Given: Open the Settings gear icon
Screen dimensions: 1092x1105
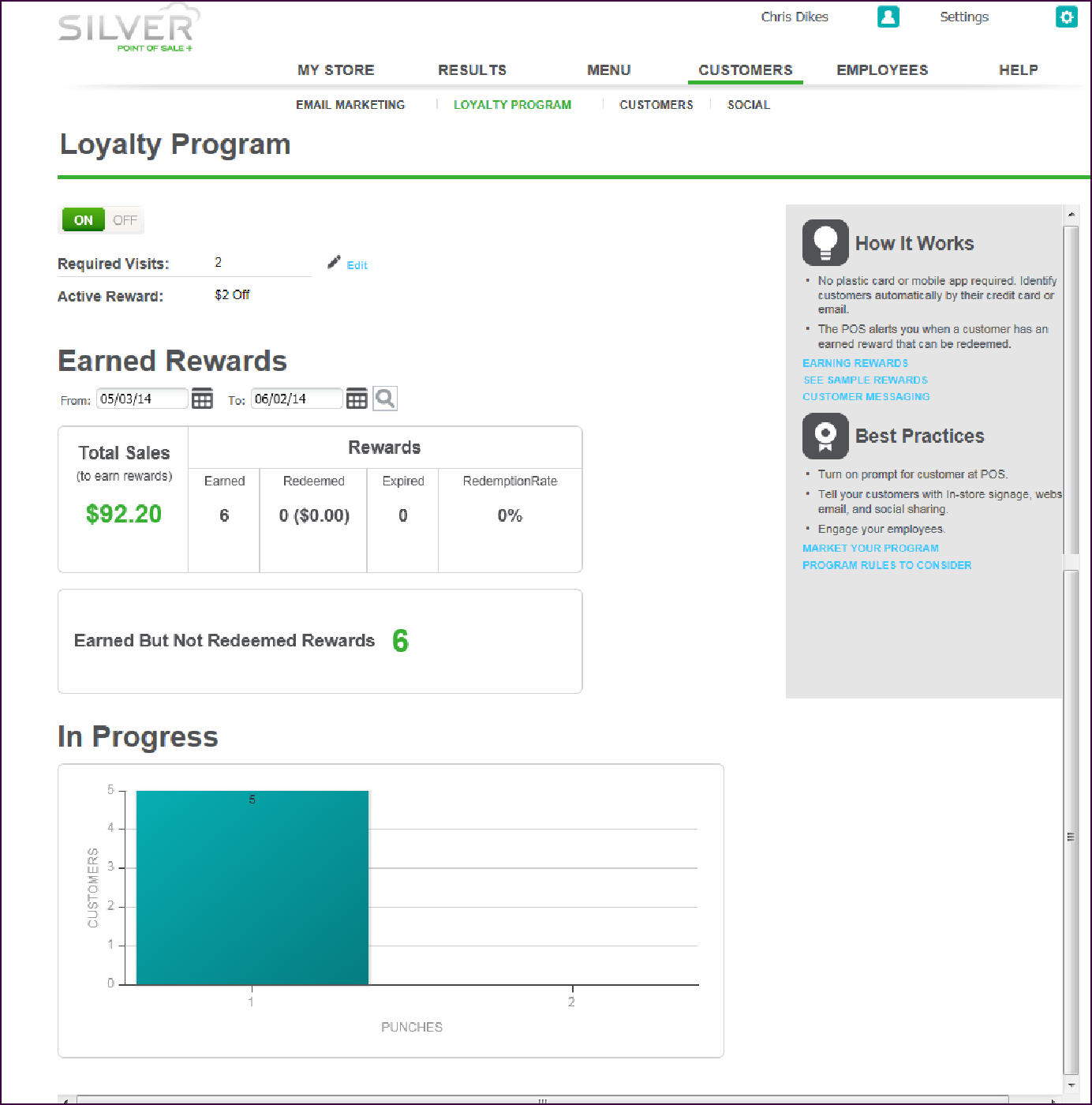Looking at the screenshot, I should tap(1066, 17).
